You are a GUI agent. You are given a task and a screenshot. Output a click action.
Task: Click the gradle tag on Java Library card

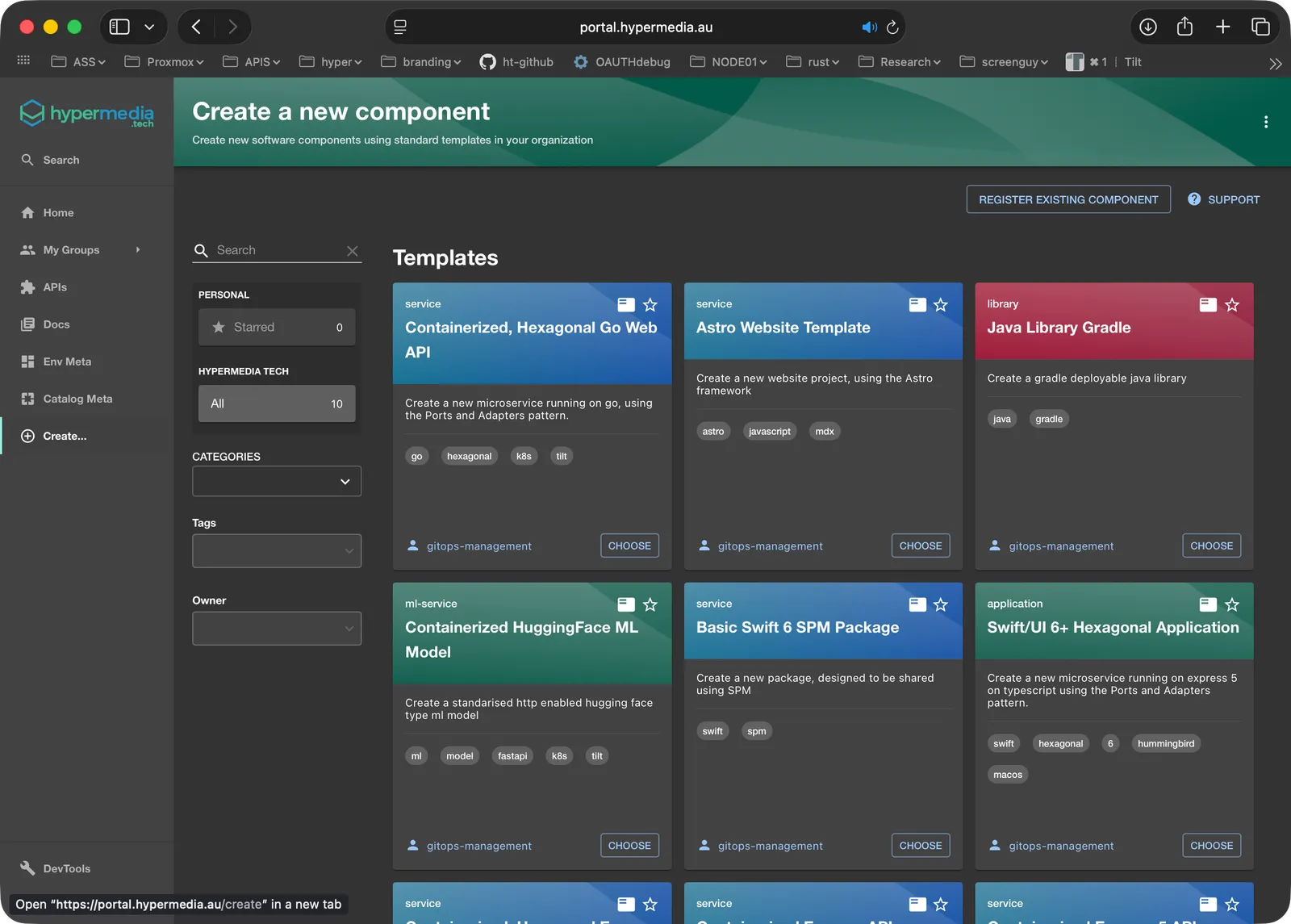click(x=1049, y=419)
